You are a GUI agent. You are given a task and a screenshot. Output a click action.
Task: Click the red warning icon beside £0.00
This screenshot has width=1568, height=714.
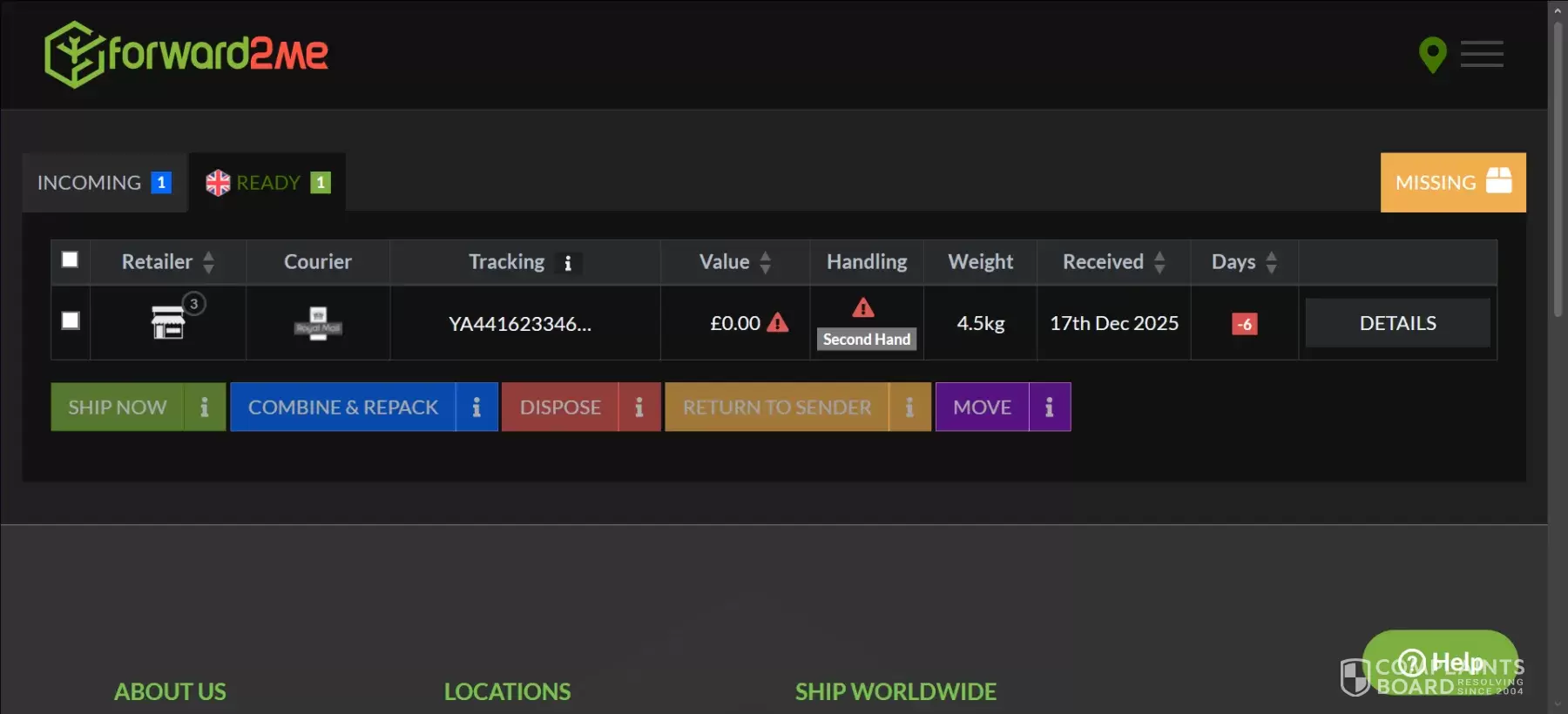click(x=778, y=323)
